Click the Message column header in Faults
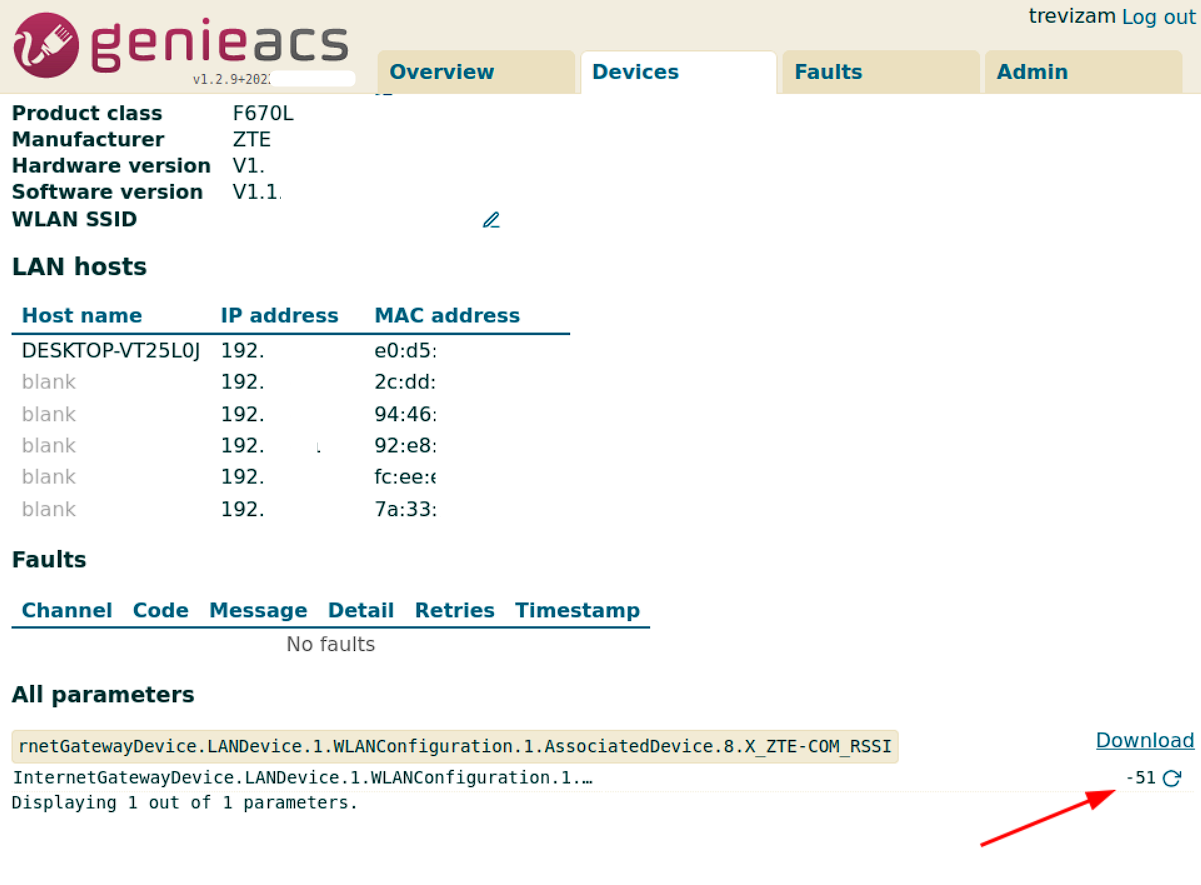 (x=258, y=611)
